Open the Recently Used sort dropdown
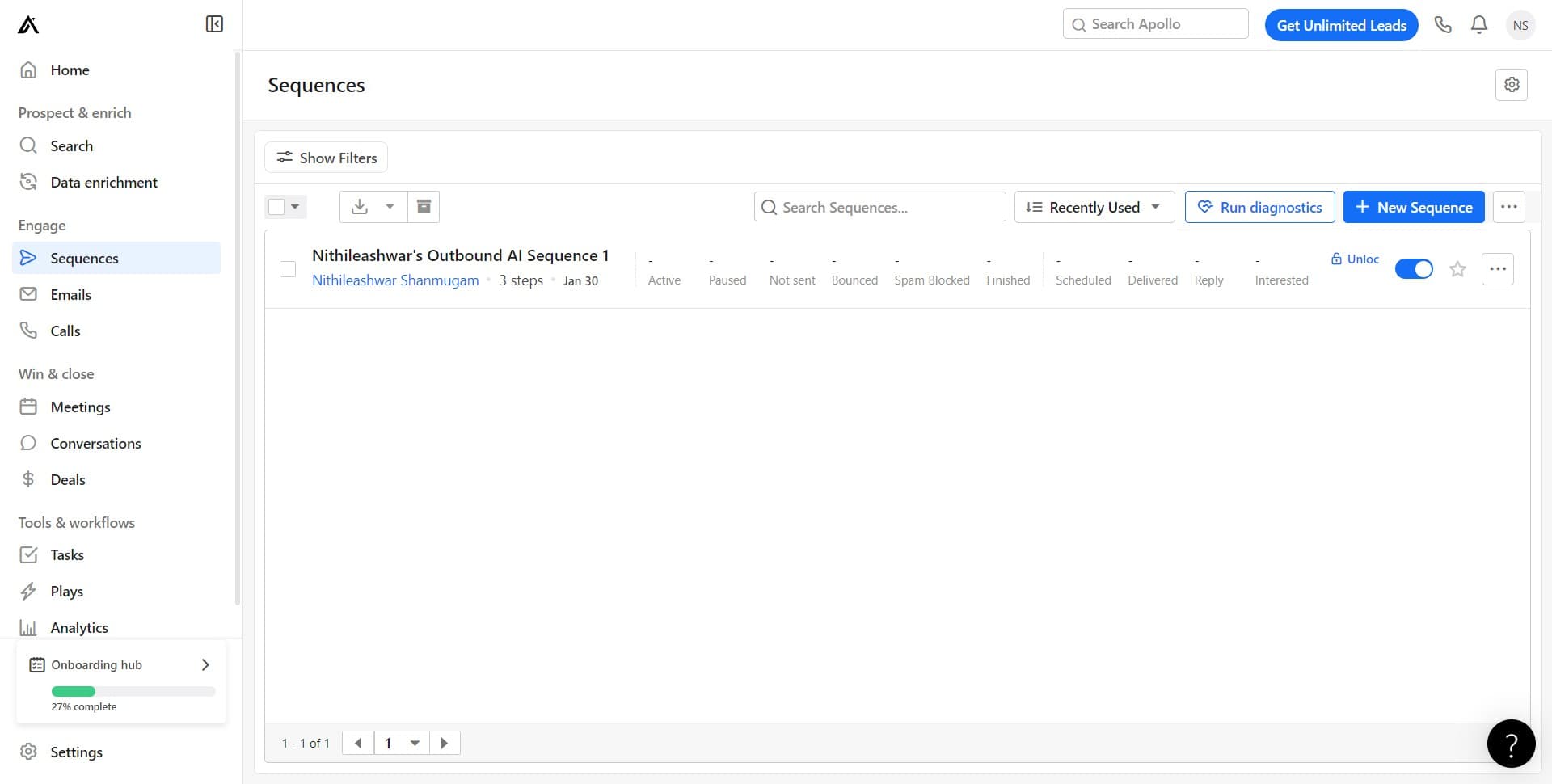Image resolution: width=1552 pixels, height=784 pixels. pos(1094,207)
